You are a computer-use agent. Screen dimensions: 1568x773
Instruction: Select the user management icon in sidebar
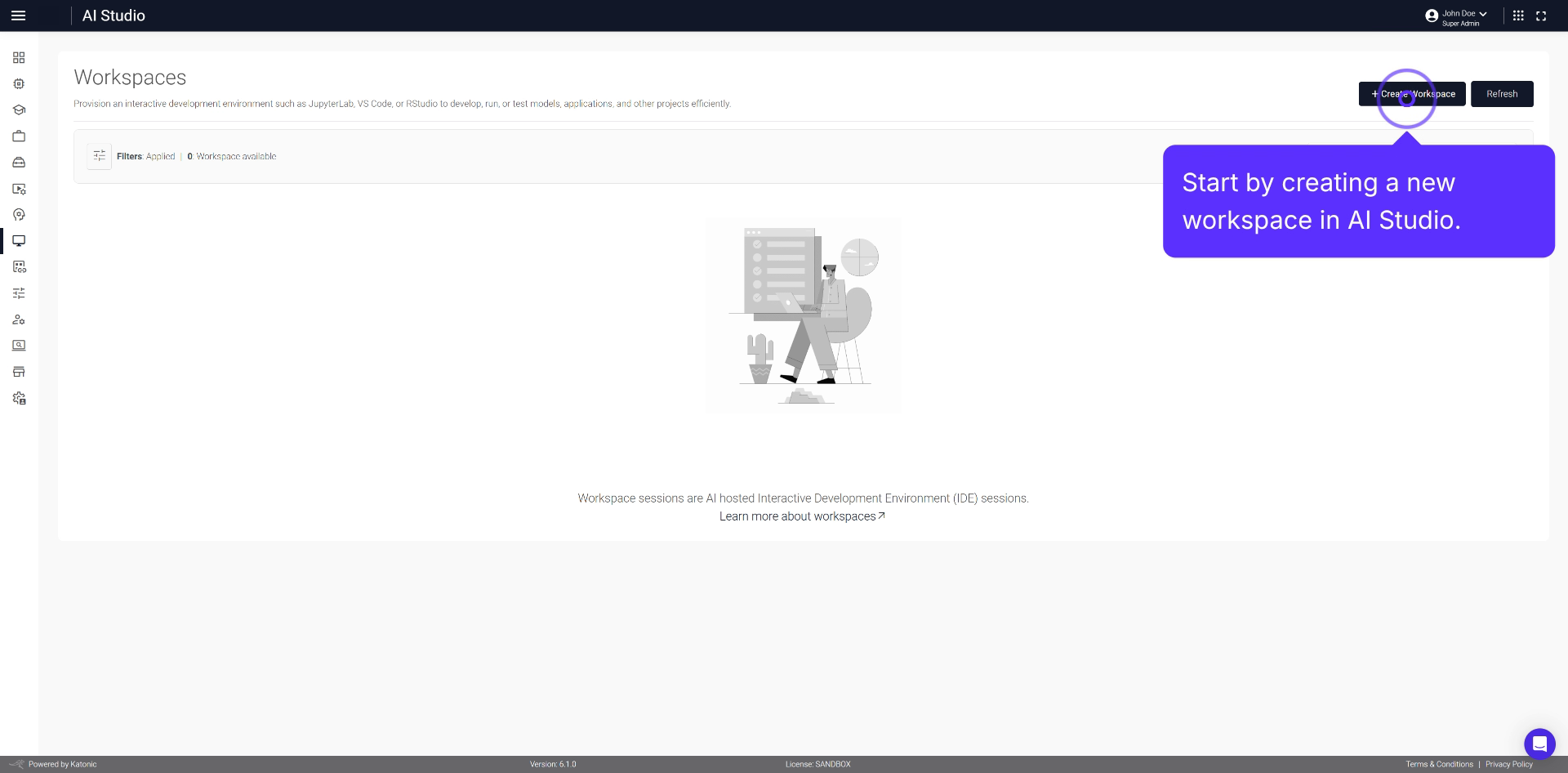coord(18,319)
